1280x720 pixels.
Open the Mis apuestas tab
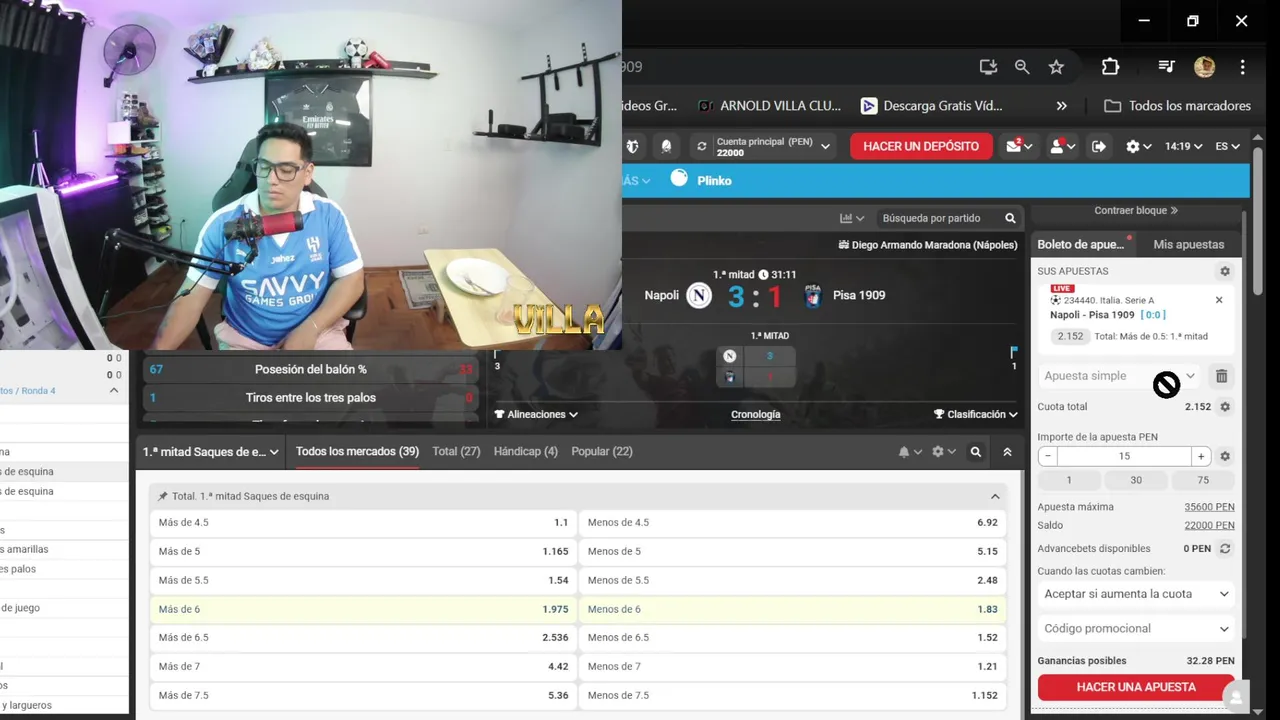click(1188, 244)
